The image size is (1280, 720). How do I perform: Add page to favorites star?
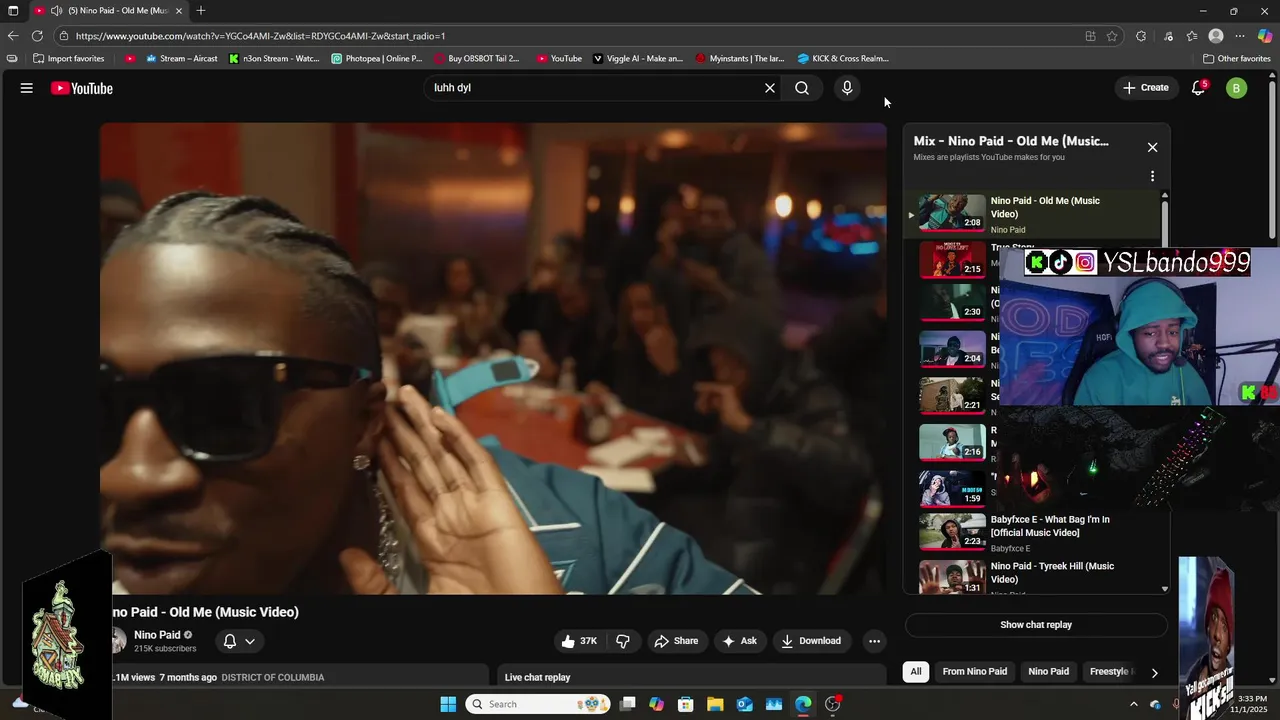[1112, 36]
